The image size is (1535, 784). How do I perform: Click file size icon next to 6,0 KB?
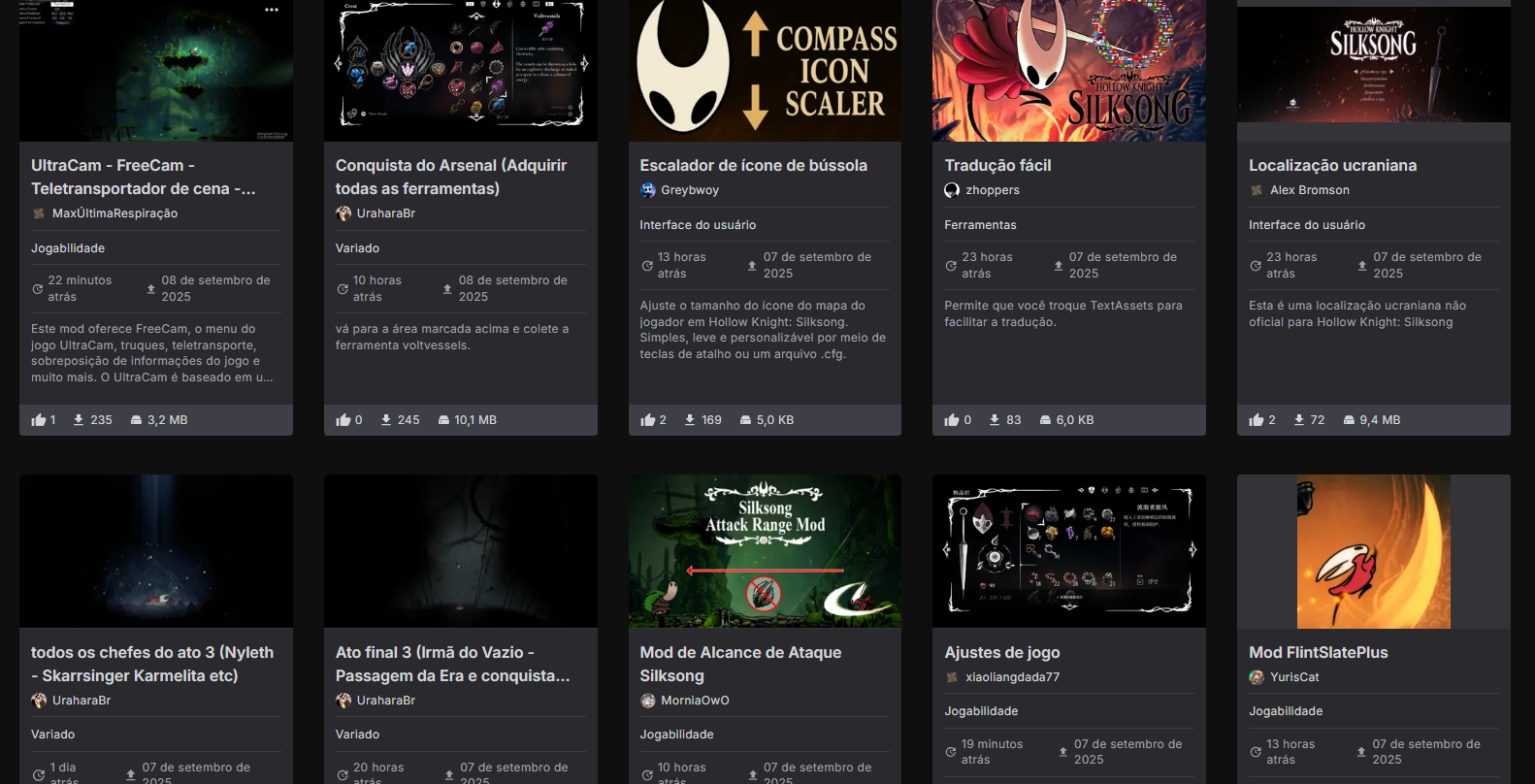[1045, 420]
